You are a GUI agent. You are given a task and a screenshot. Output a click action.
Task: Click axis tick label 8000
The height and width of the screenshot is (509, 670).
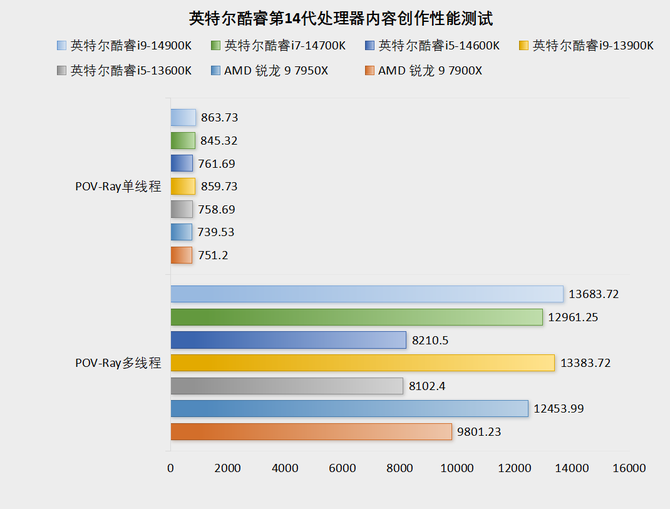[400, 468]
